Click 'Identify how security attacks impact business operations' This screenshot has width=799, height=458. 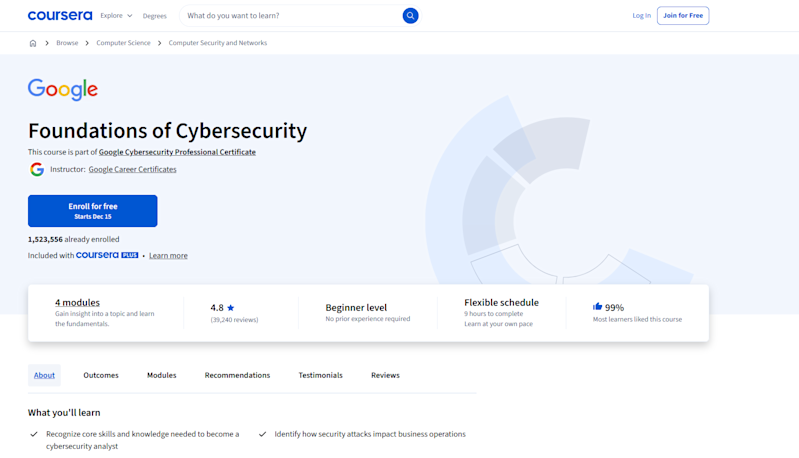(370, 434)
